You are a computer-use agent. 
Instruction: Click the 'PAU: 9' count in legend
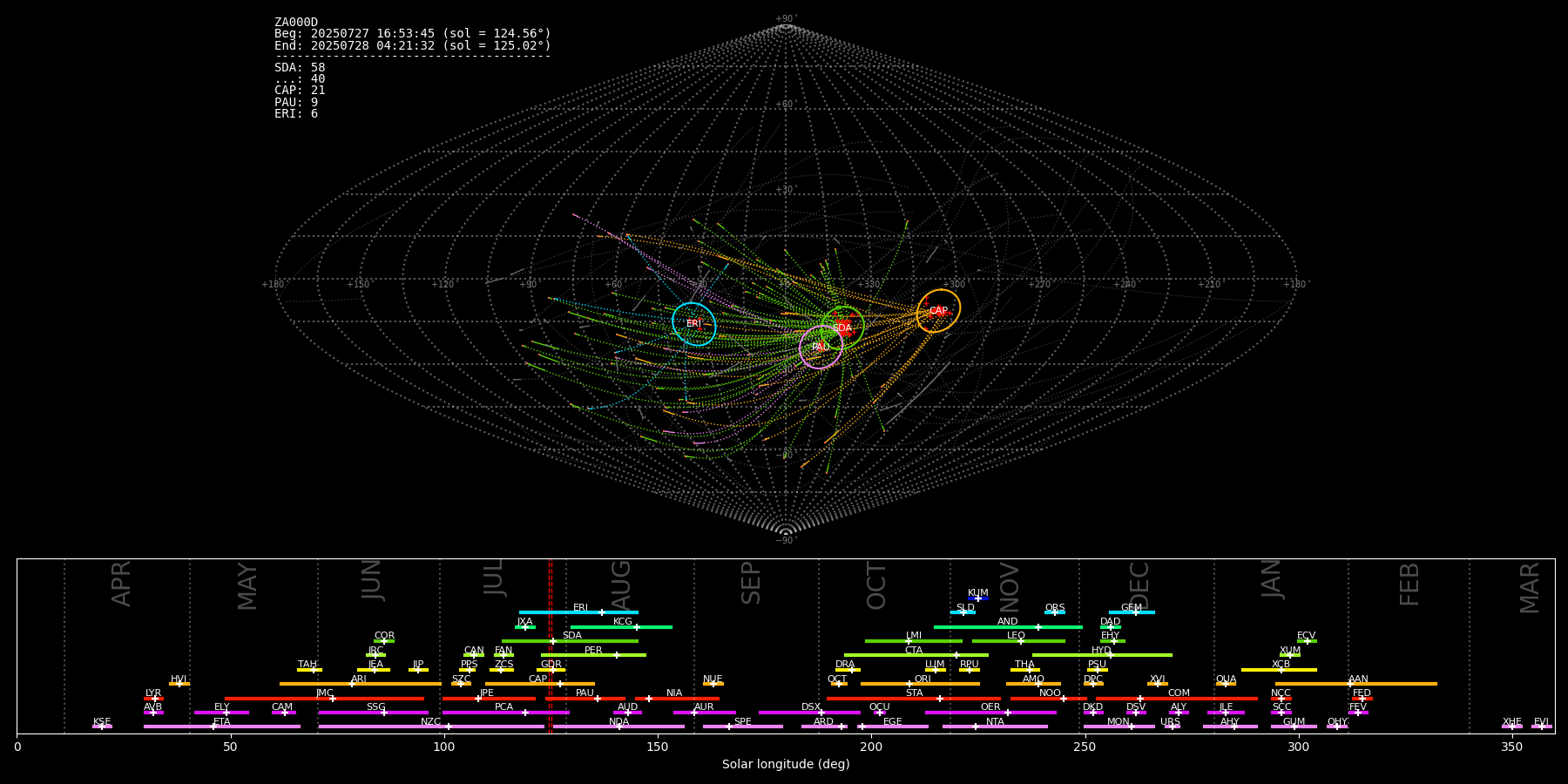click(x=296, y=102)
